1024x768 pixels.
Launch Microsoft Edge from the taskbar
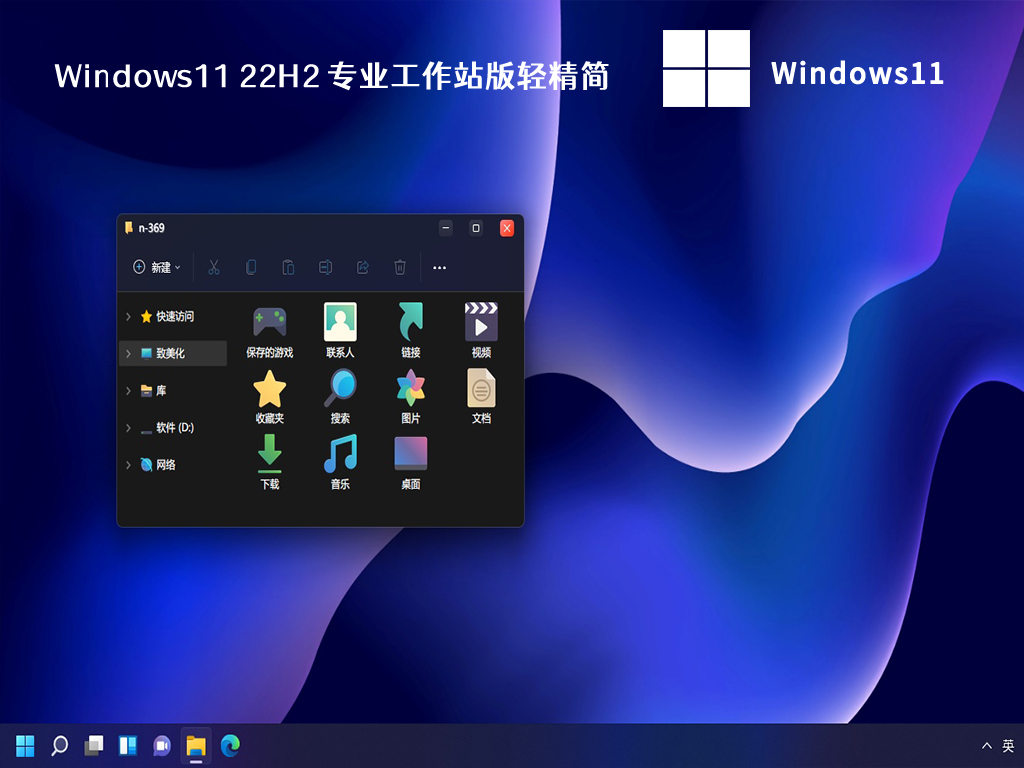(231, 745)
